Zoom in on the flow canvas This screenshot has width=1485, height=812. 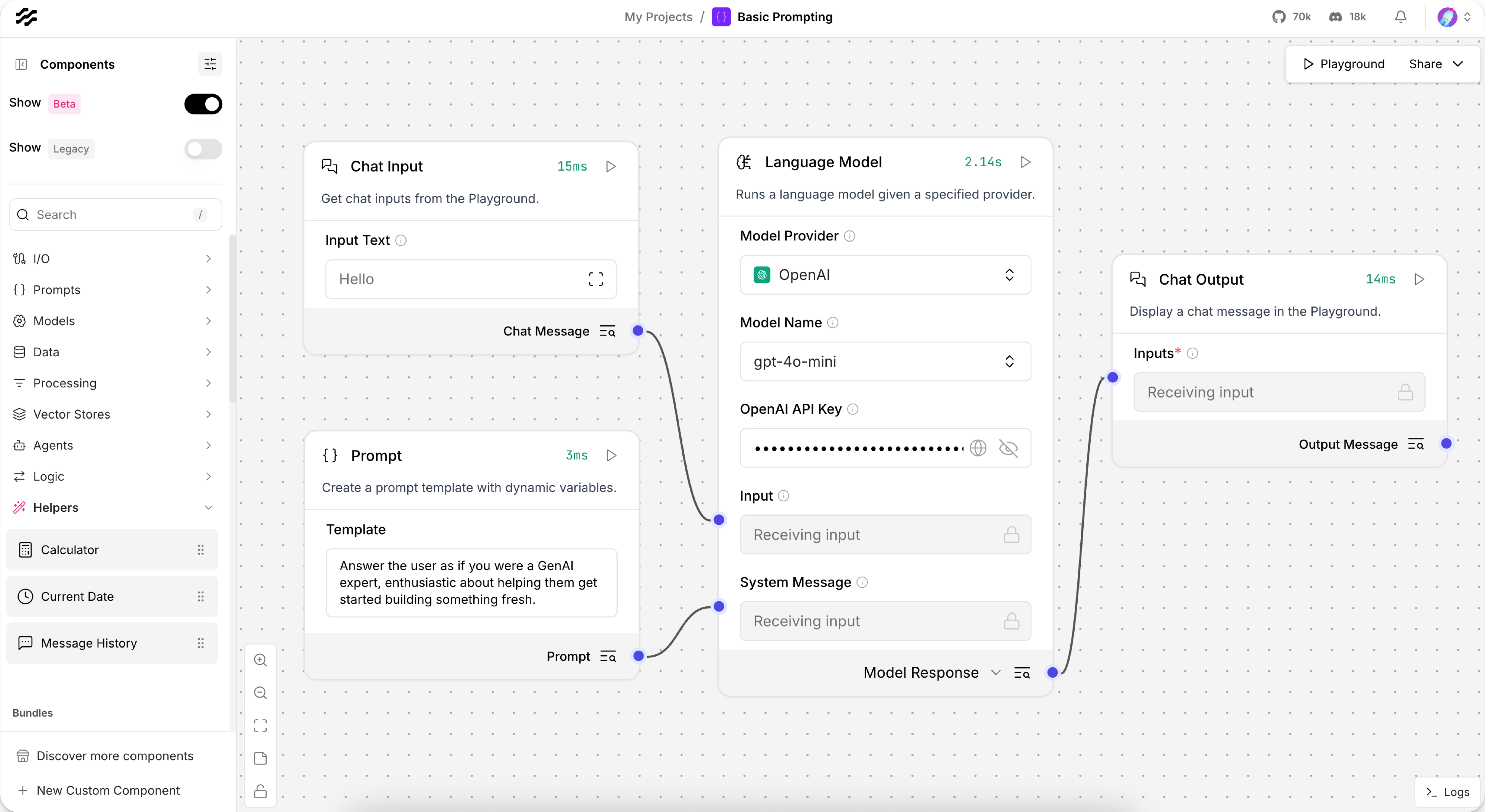tap(260, 660)
